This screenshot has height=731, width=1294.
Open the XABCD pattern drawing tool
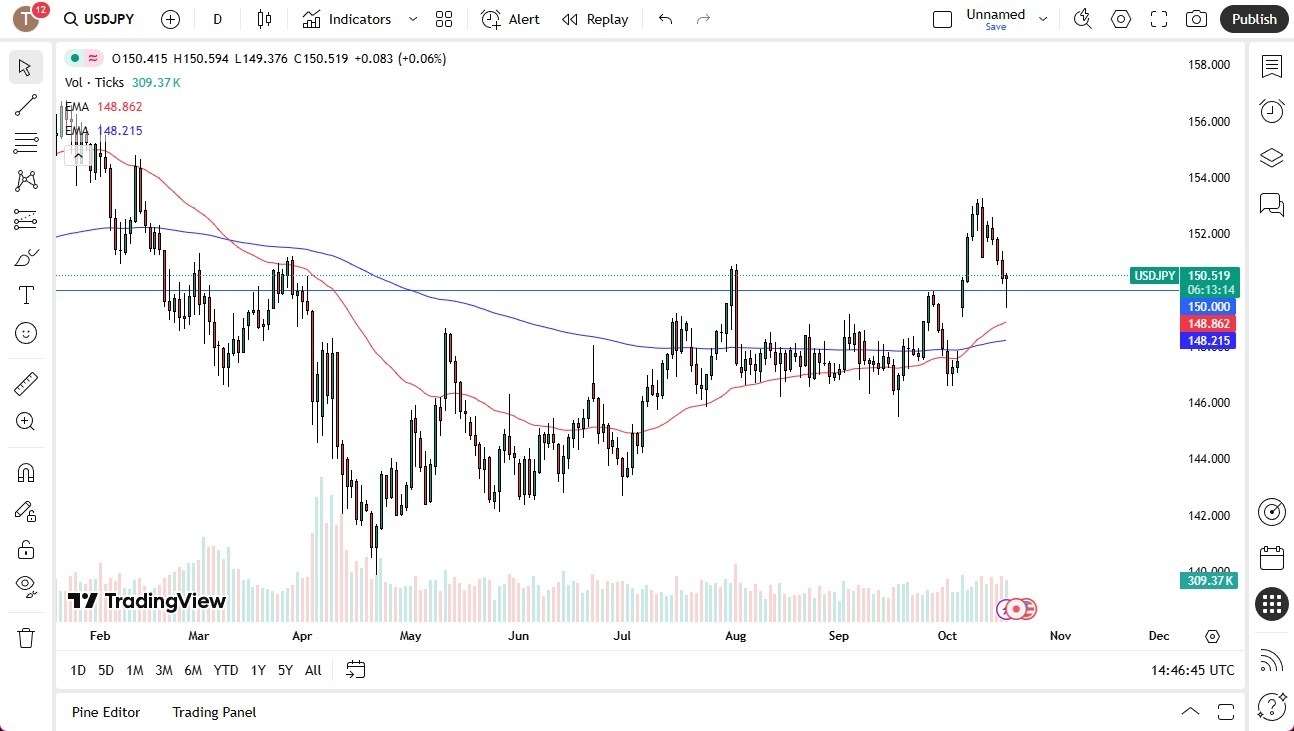[26, 180]
